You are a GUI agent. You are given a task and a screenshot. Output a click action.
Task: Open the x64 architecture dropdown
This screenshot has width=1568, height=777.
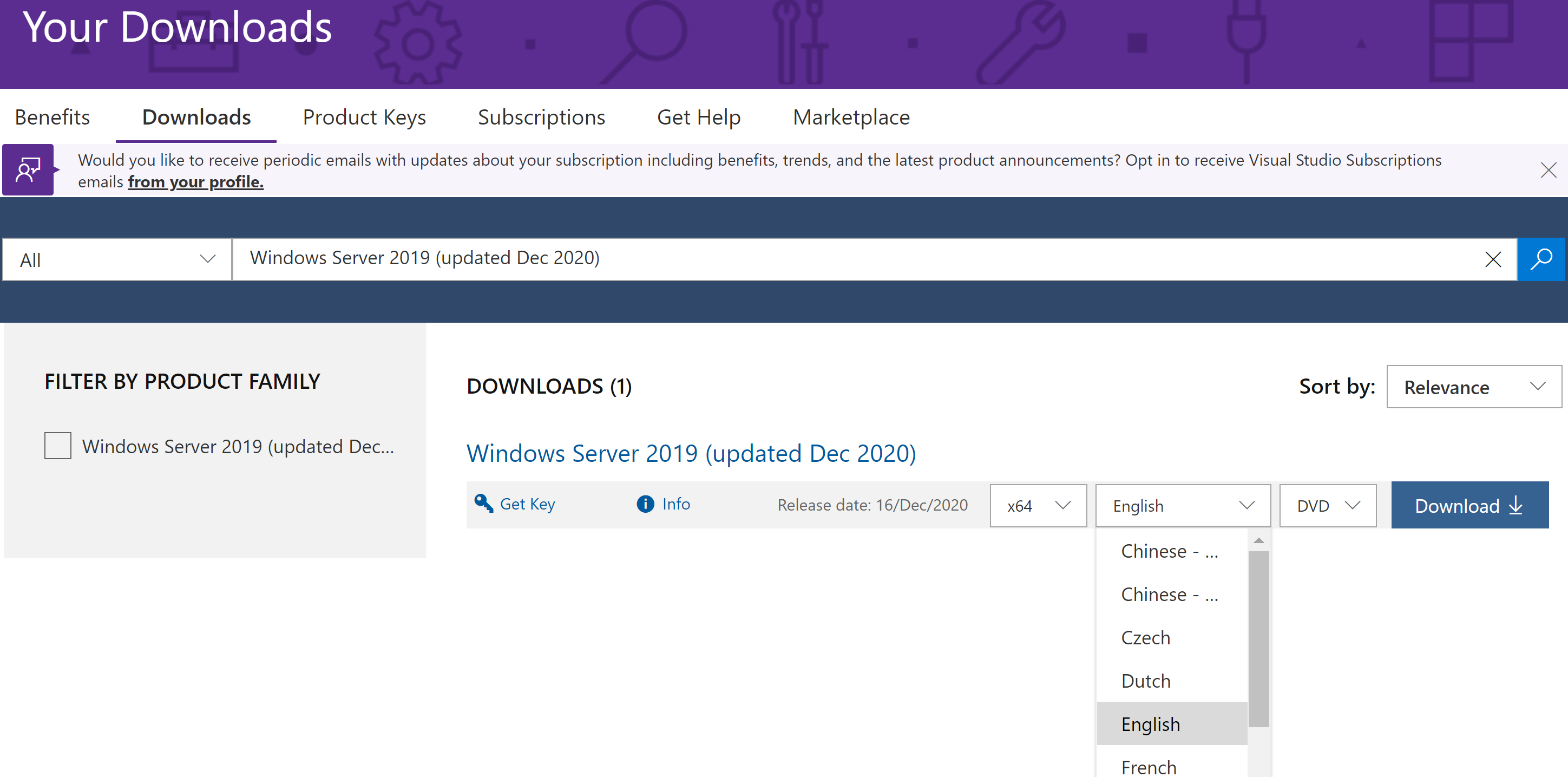coord(1038,505)
